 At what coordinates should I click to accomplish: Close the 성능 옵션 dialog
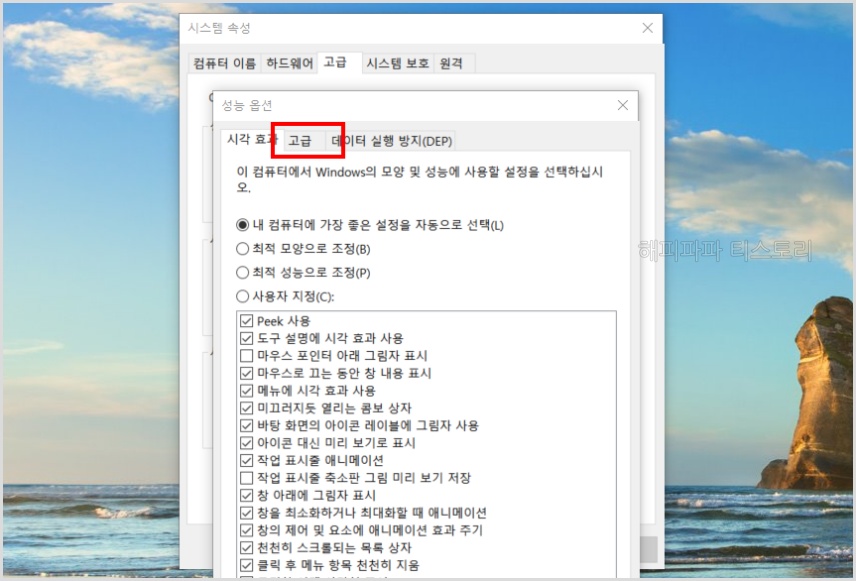(622, 105)
